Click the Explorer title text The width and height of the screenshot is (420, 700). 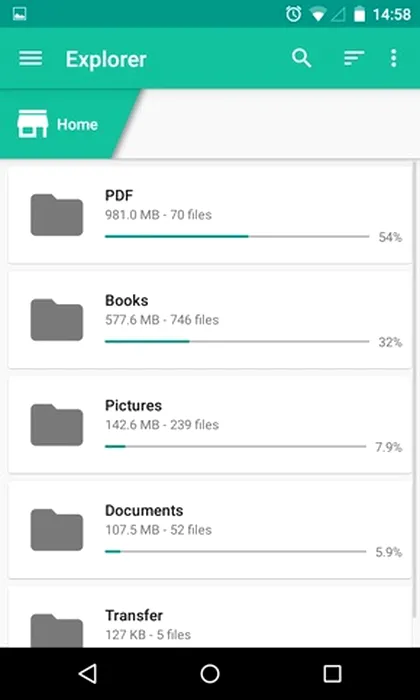click(x=106, y=59)
